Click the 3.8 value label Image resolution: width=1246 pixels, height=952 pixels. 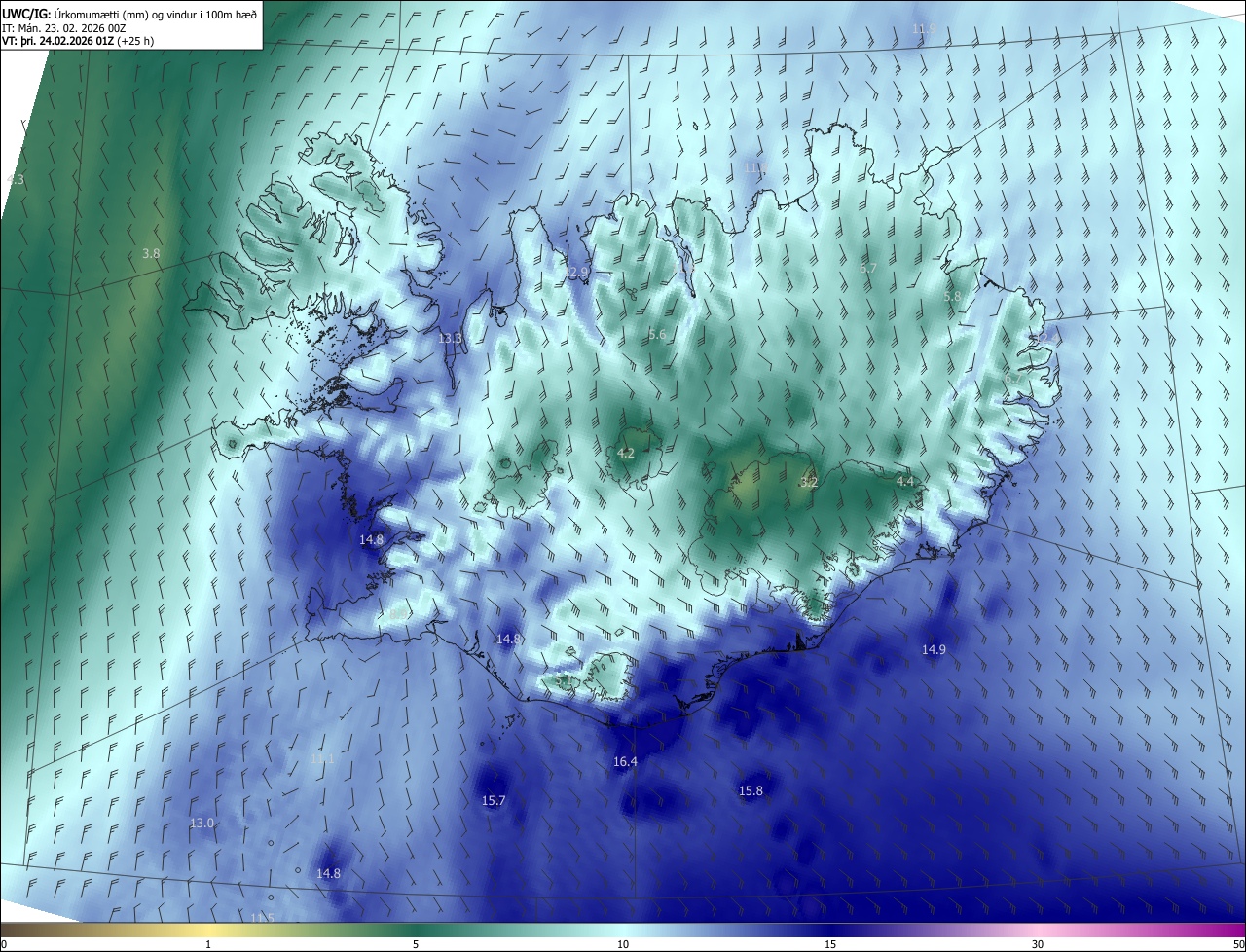pos(151,253)
